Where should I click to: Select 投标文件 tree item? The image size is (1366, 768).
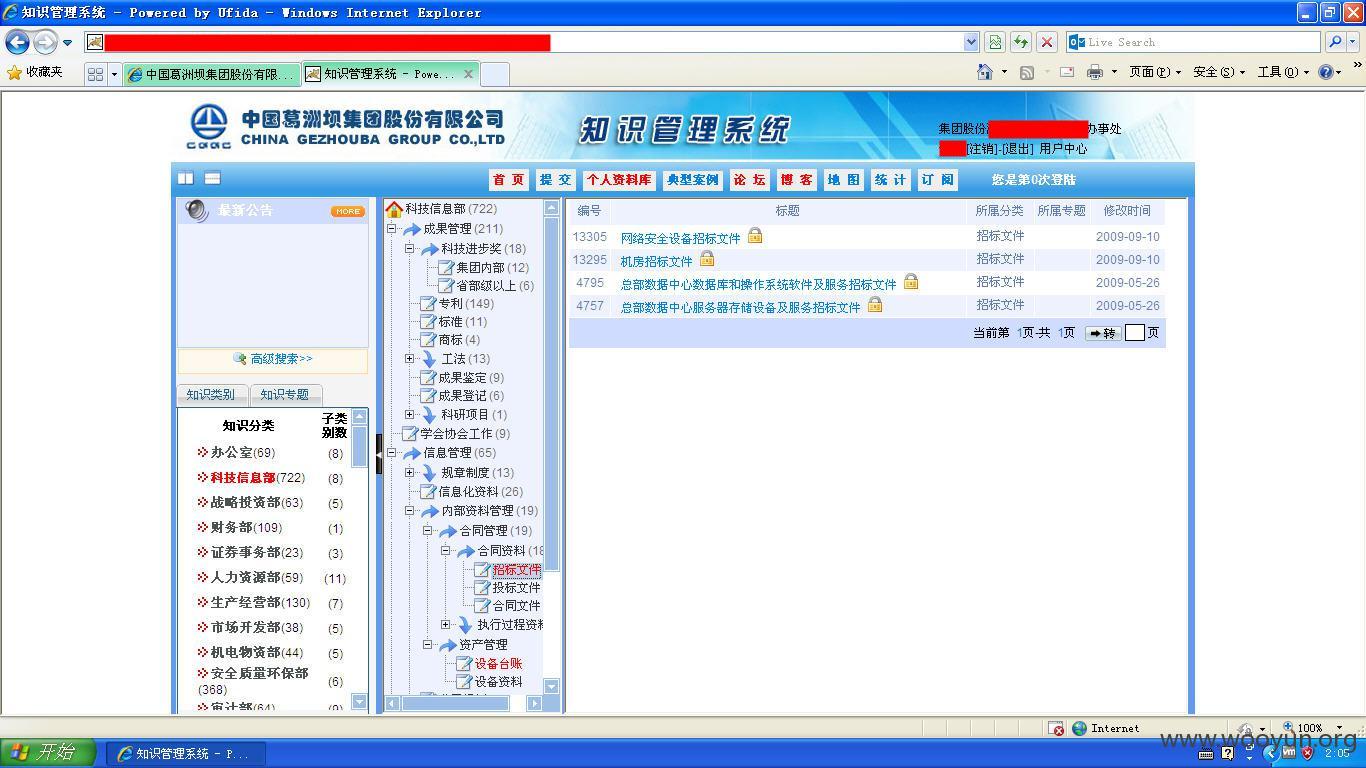pos(516,588)
